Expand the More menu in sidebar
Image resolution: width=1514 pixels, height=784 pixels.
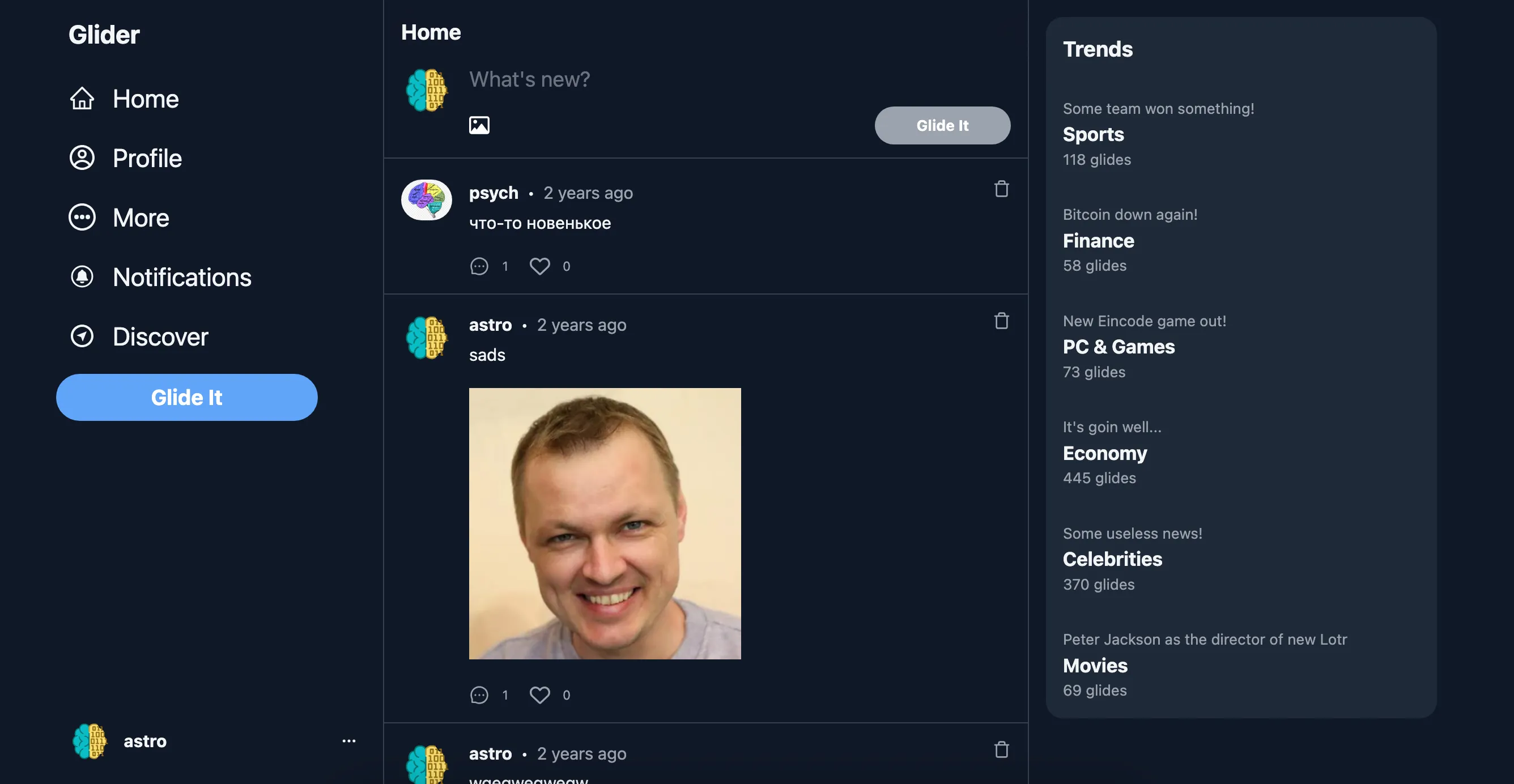[141, 218]
